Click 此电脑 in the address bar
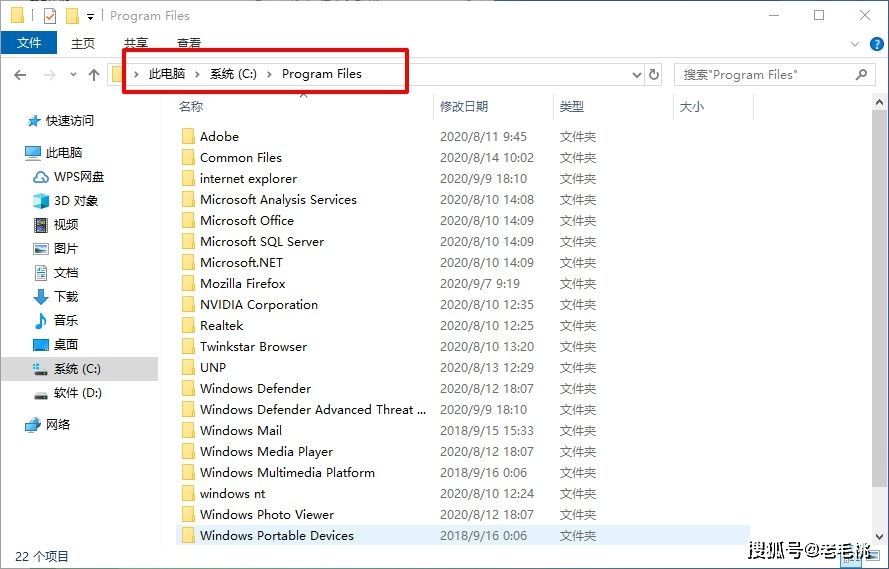This screenshot has height=569, width=889. (x=167, y=74)
